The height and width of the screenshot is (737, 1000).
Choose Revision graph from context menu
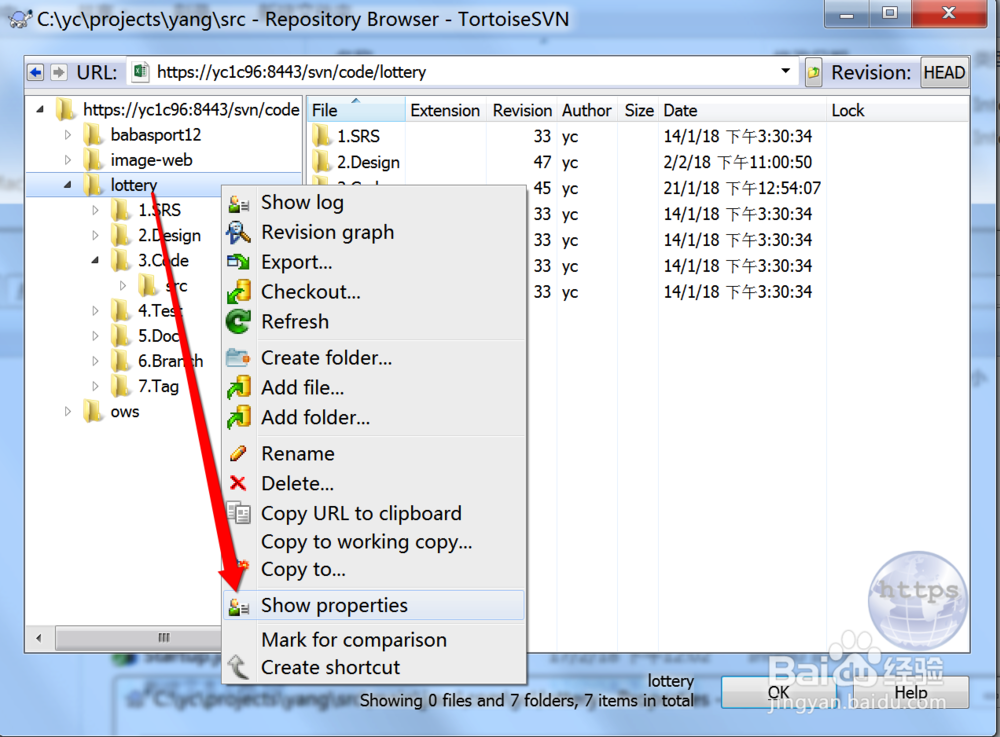click(x=374, y=232)
